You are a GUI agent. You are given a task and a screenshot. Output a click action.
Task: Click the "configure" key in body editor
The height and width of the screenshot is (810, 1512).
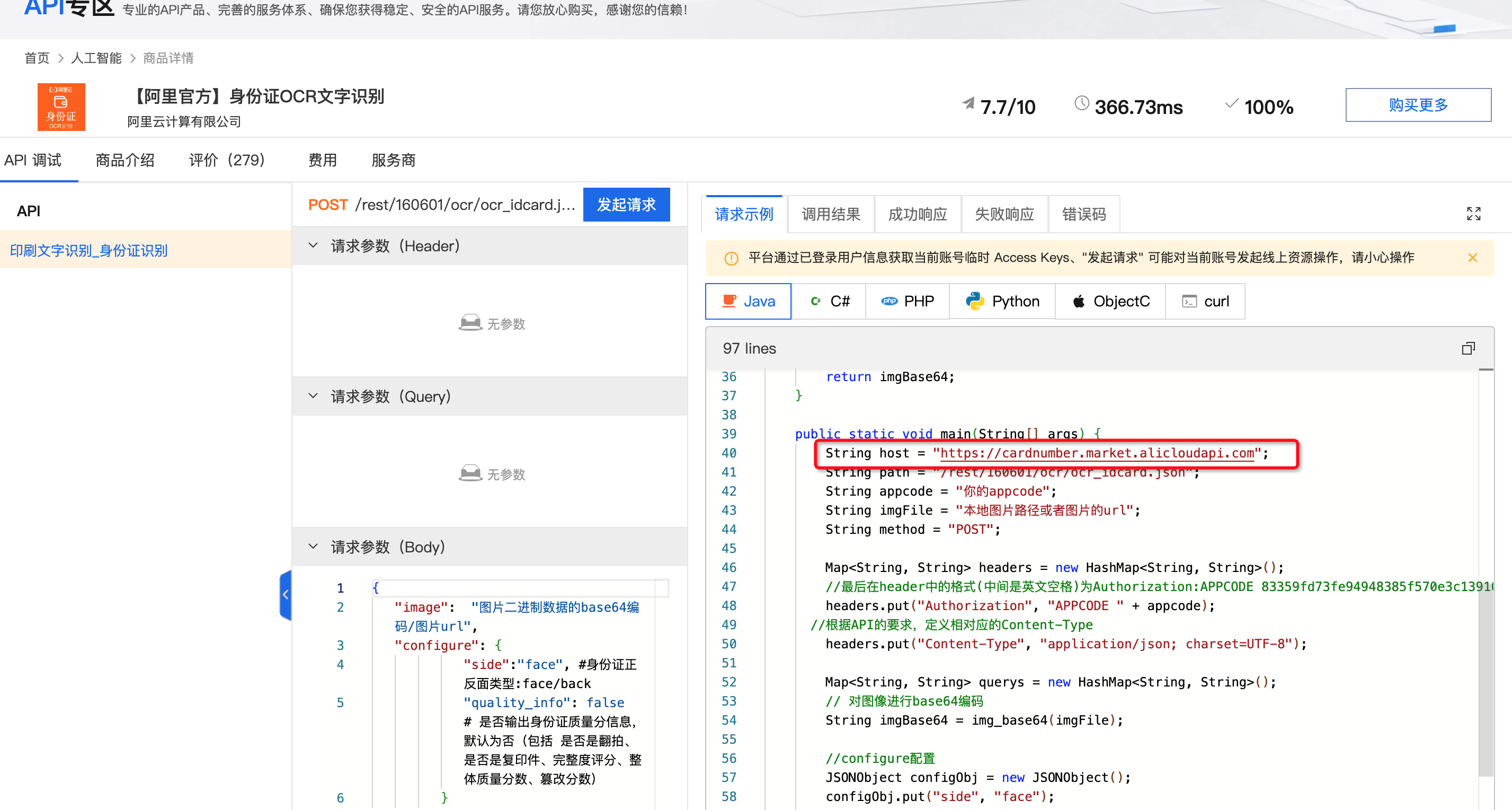tap(436, 646)
